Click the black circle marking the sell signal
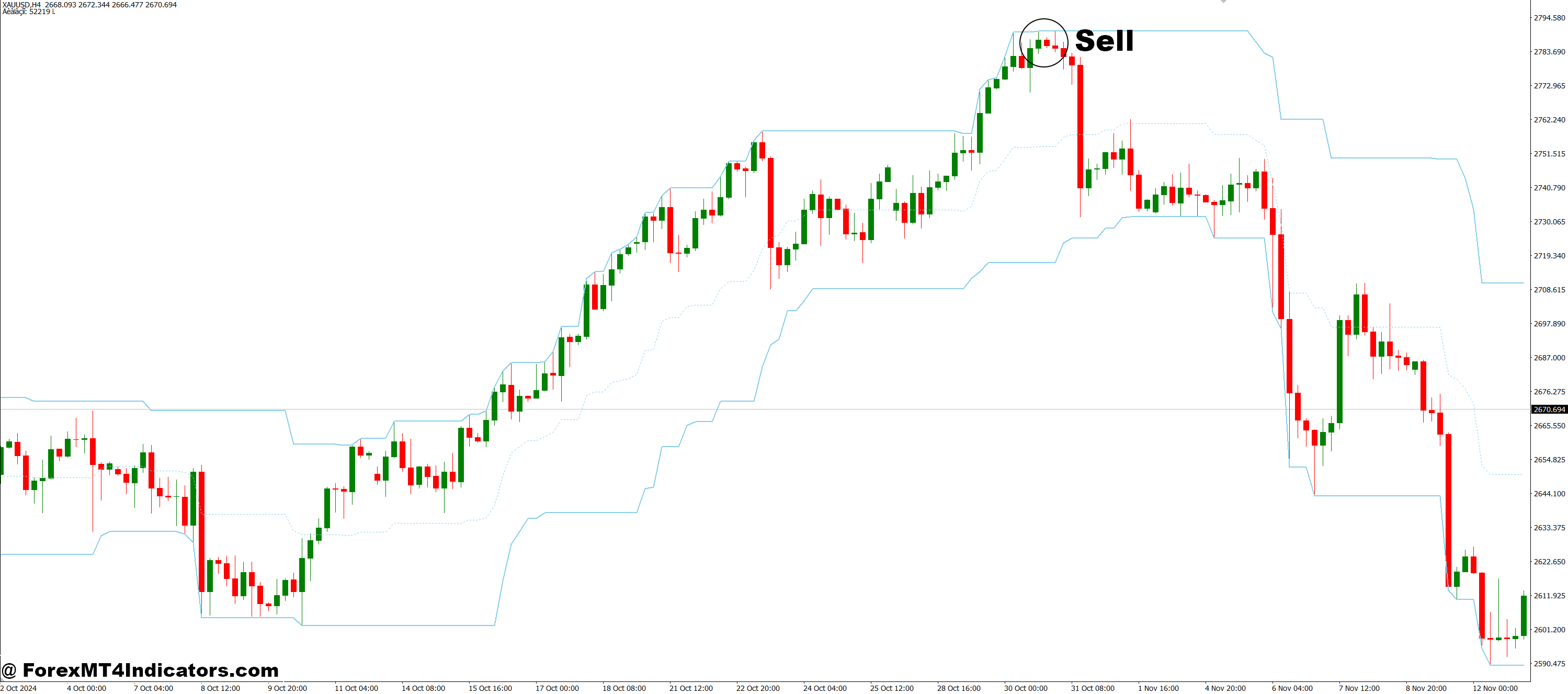 click(1043, 22)
